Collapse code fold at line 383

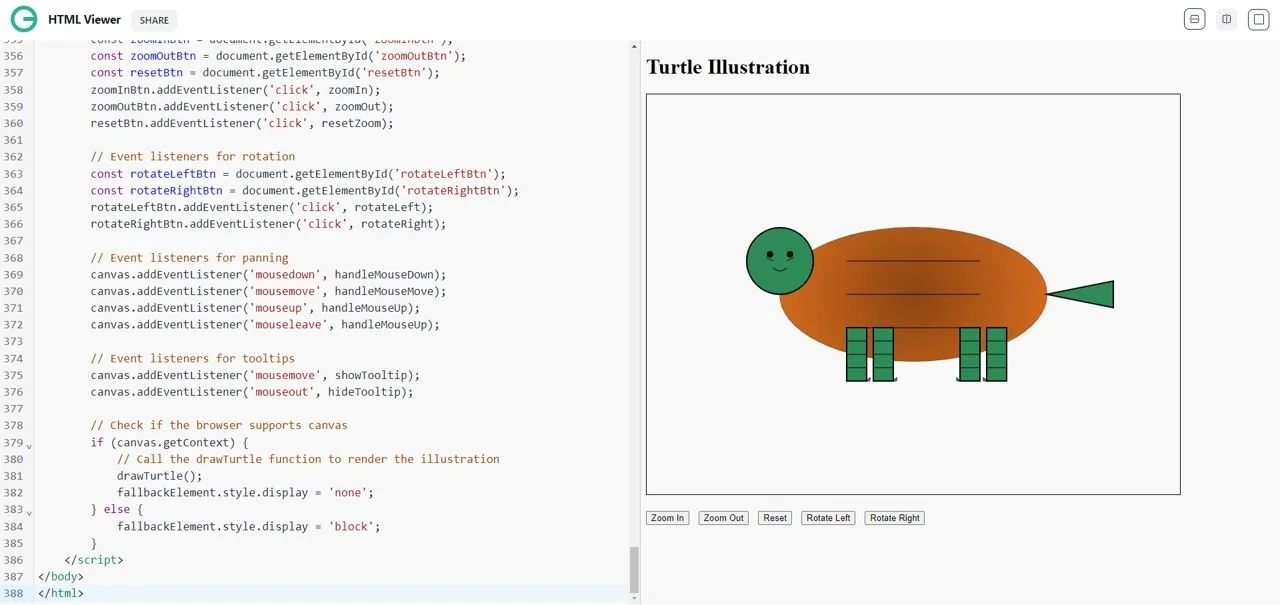pos(29,511)
